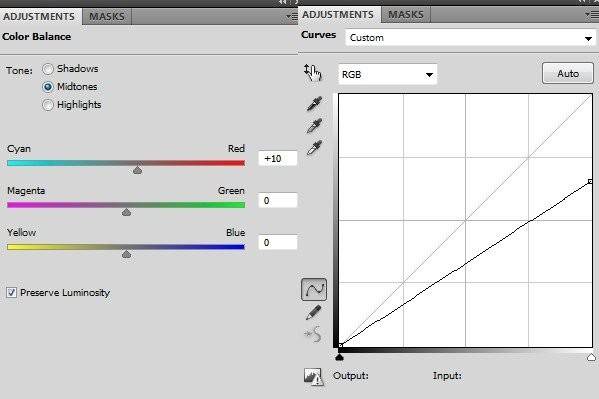This screenshot has height=399, width=599.
Task: Select the Highlights tone radio button
Action: 48,105
